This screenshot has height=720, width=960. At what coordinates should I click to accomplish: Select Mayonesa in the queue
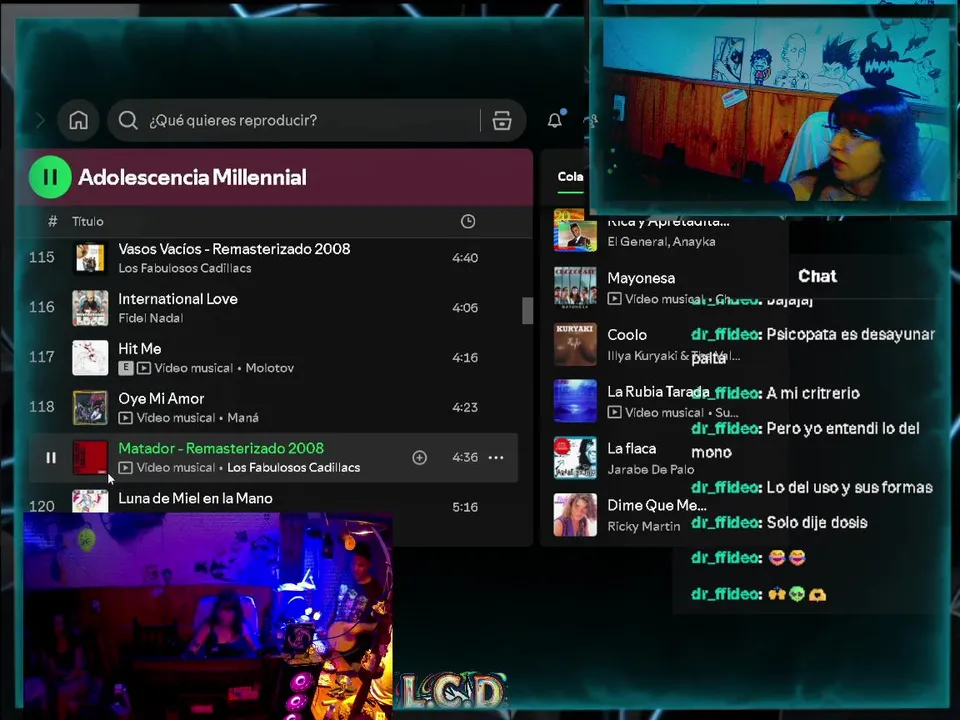(641, 279)
